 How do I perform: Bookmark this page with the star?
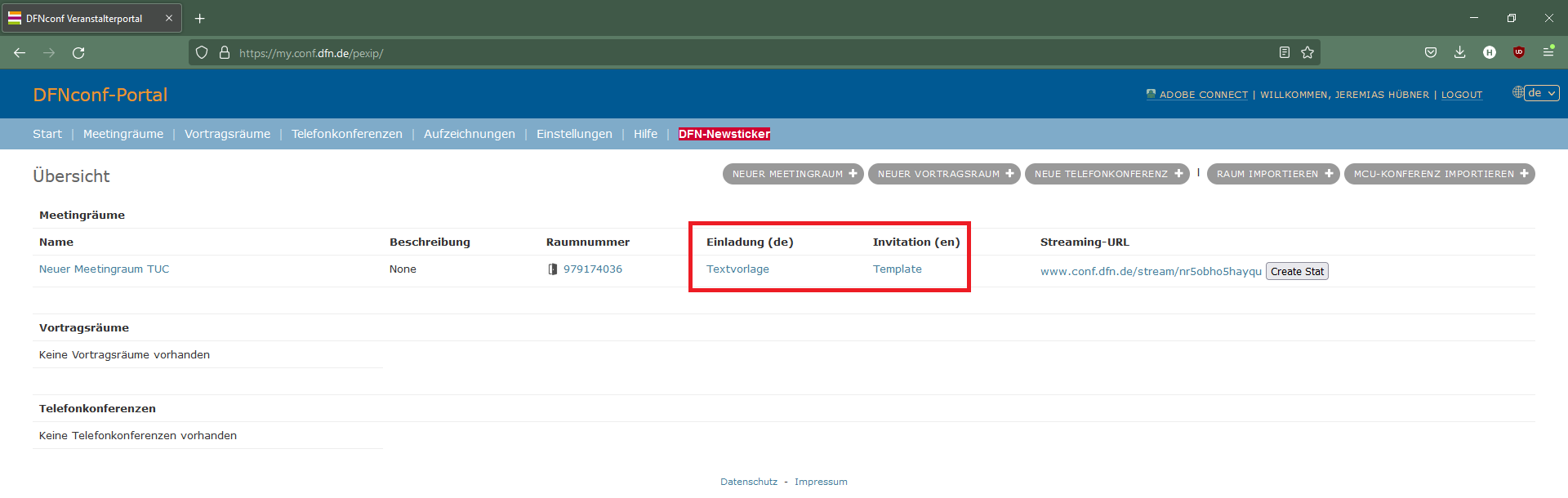click(x=1307, y=53)
